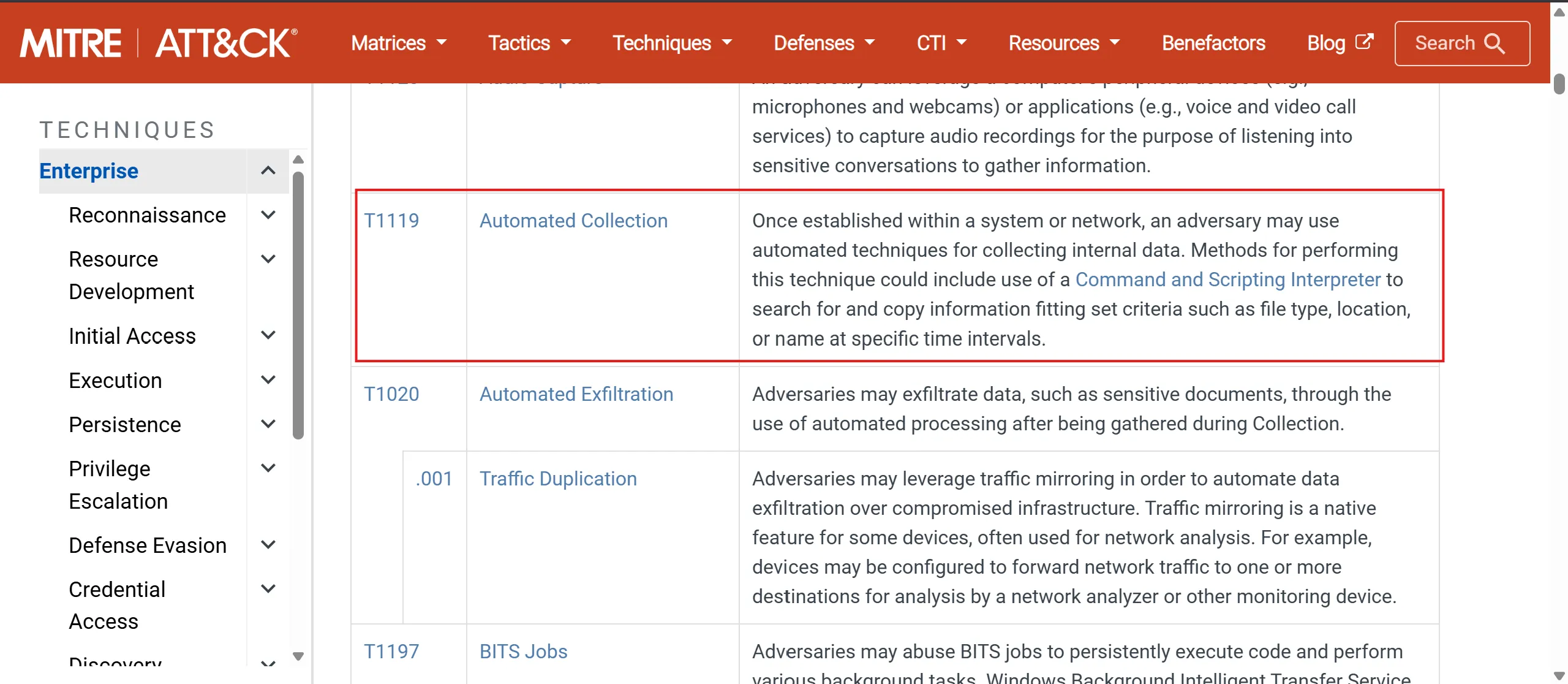Expand Resource Development chevron

268,259
